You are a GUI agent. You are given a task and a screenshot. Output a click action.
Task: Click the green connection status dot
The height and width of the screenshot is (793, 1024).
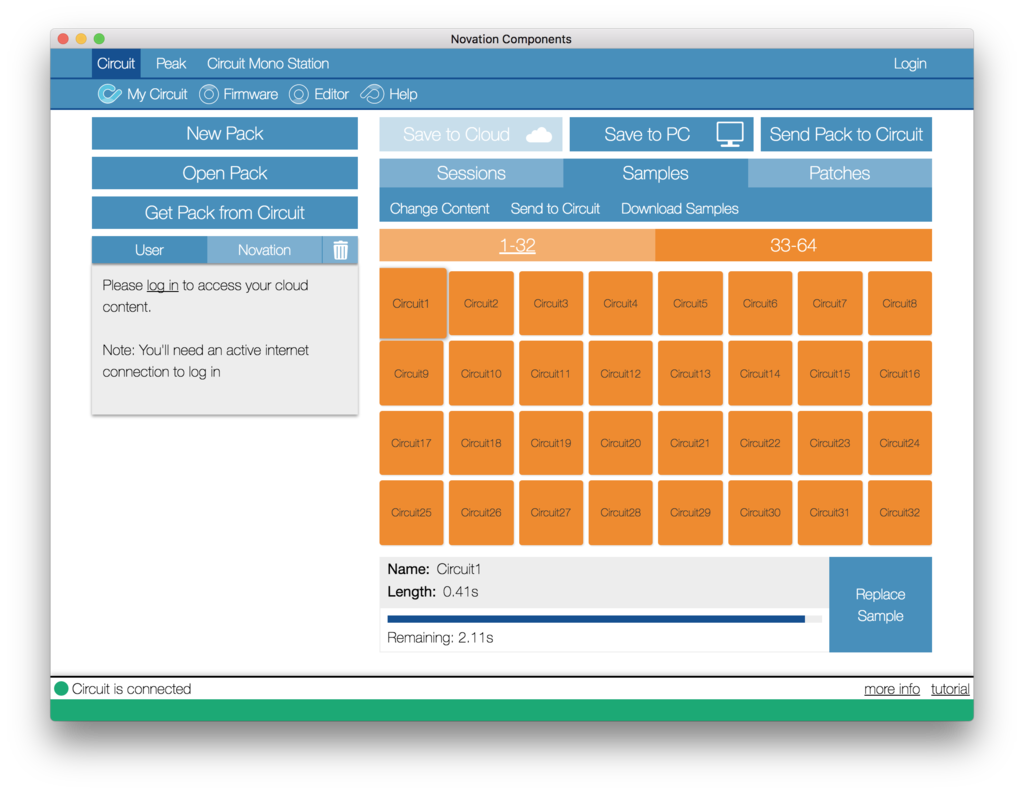61,688
